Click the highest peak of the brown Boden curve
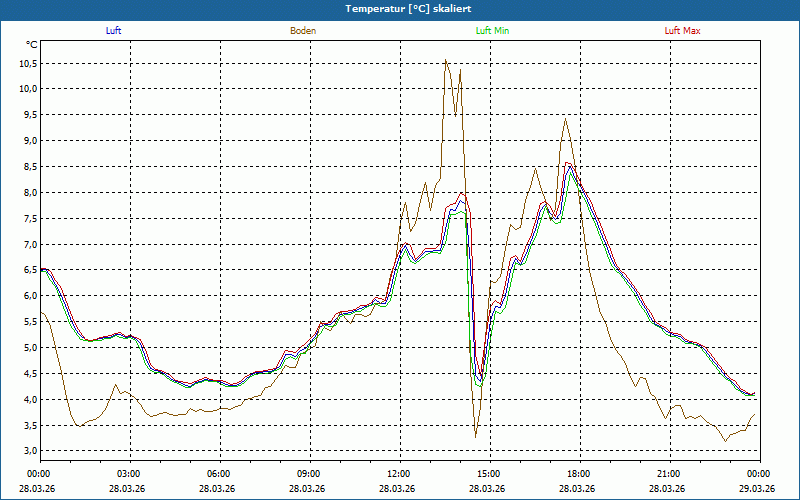Screen dimensions: 800x500 pyautogui.click(x=446, y=61)
